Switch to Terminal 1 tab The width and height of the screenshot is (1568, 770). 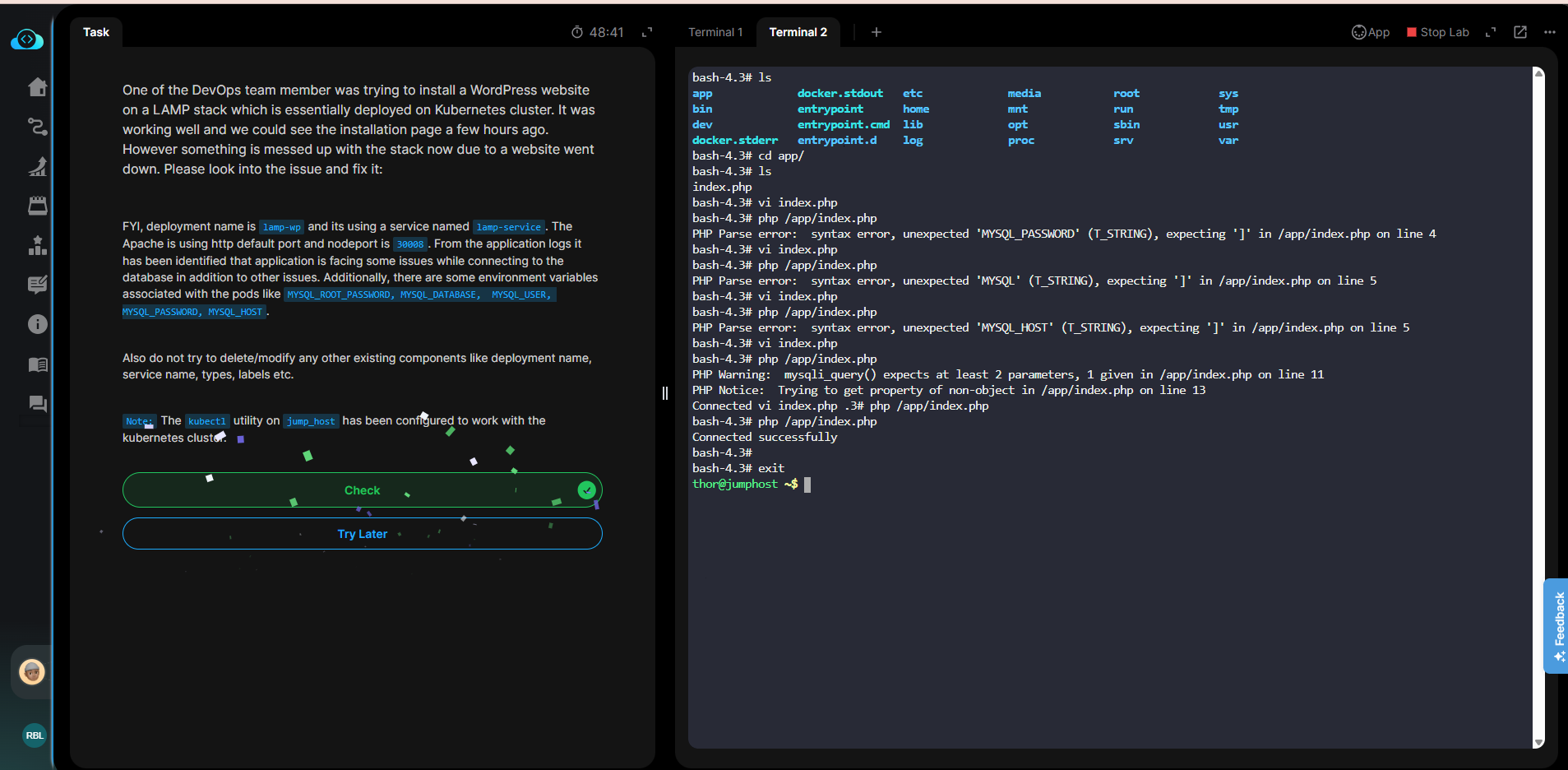[715, 32]
